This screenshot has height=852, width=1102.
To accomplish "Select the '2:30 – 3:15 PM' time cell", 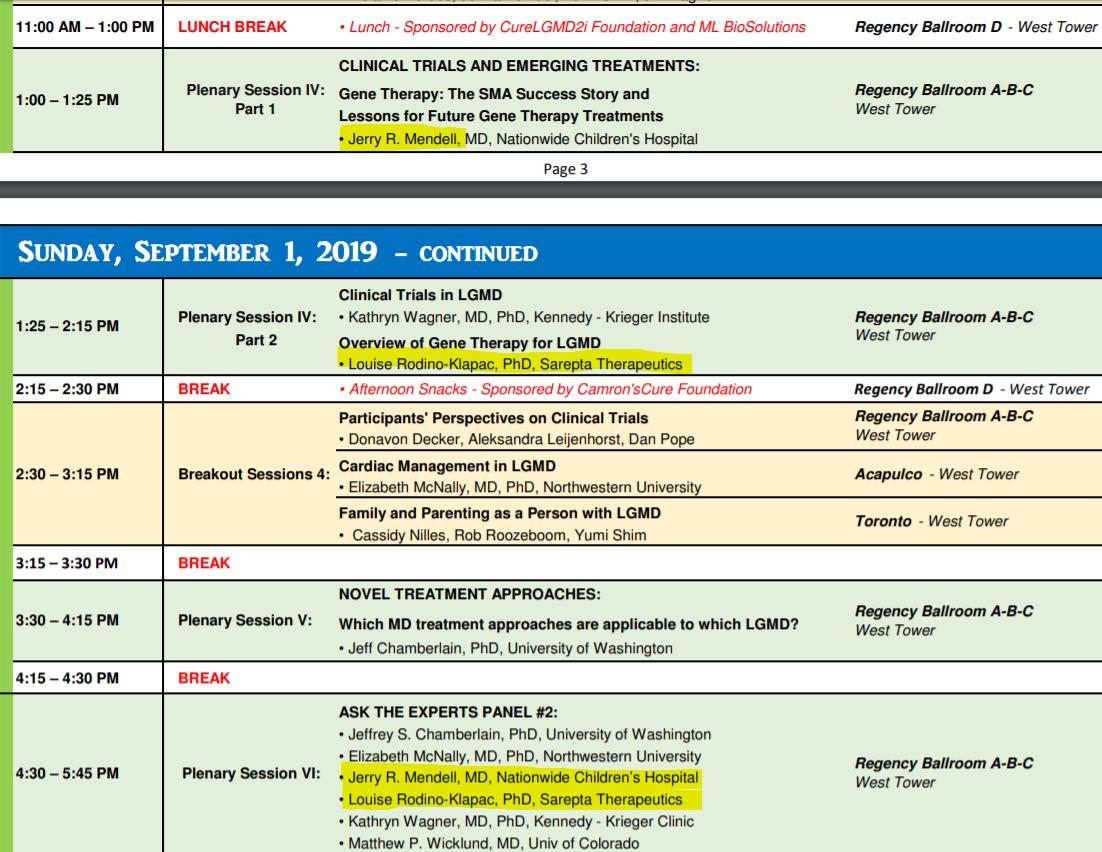I will tap(67, 475).
